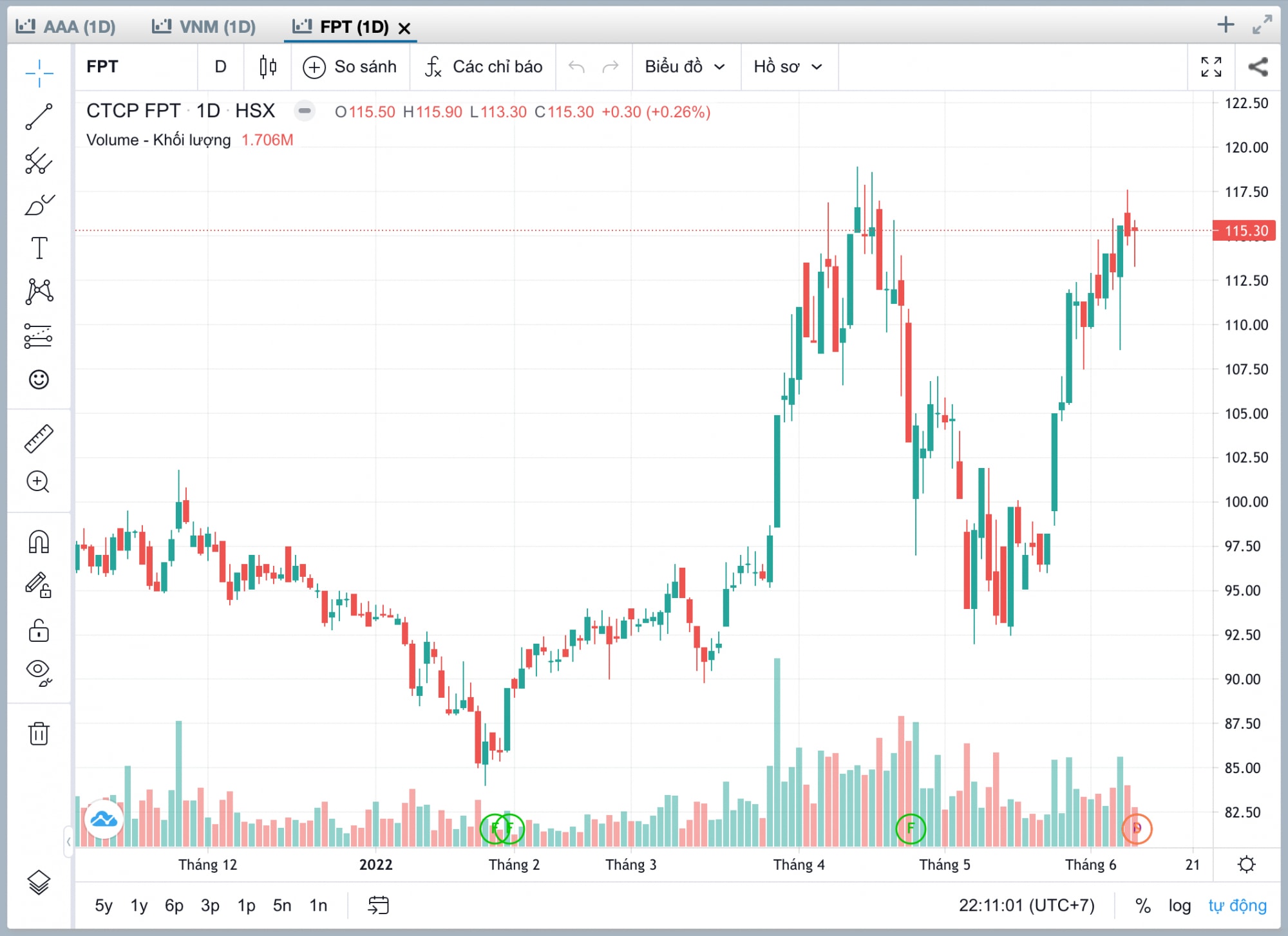Screen dimensions: 1288x936
Task: Click the redo arrow
Action: point(611,67)
